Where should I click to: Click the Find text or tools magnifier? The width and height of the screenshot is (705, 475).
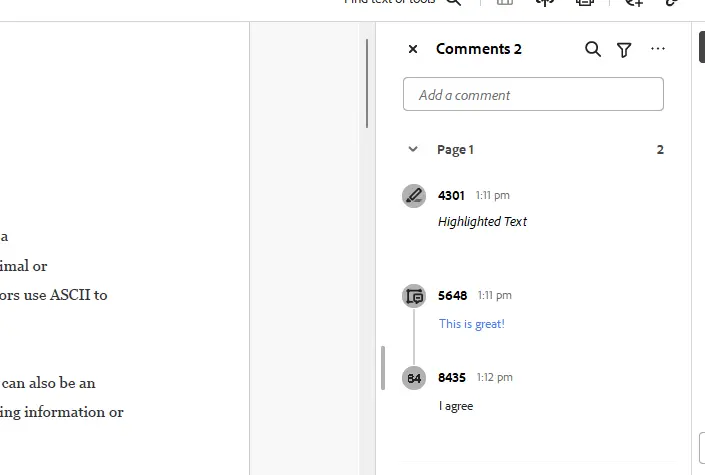click(454, 2)
